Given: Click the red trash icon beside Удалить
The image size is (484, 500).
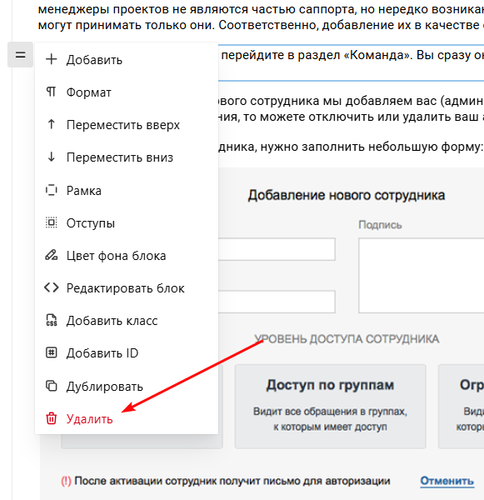Looking at the screenshot, I should coord(51,418).
